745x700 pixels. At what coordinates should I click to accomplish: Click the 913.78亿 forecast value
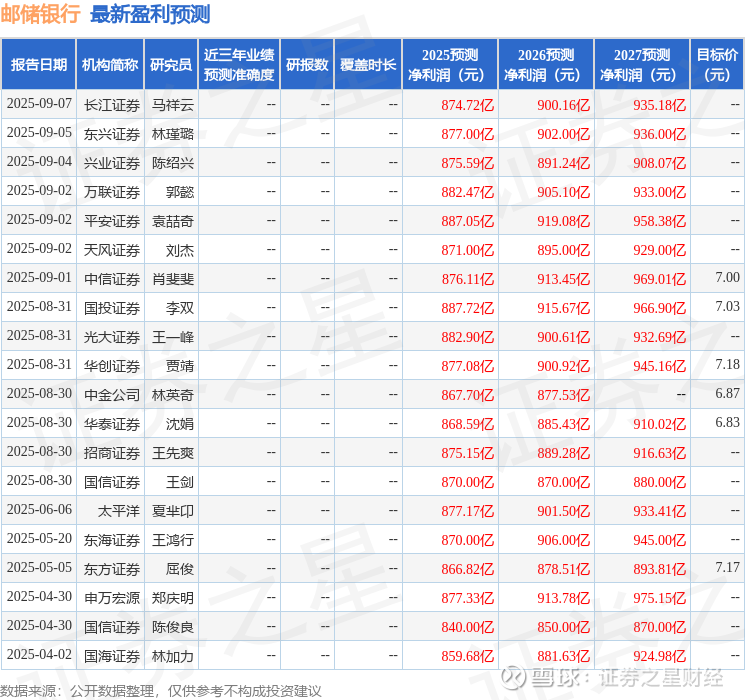click(x=564, y=598)
